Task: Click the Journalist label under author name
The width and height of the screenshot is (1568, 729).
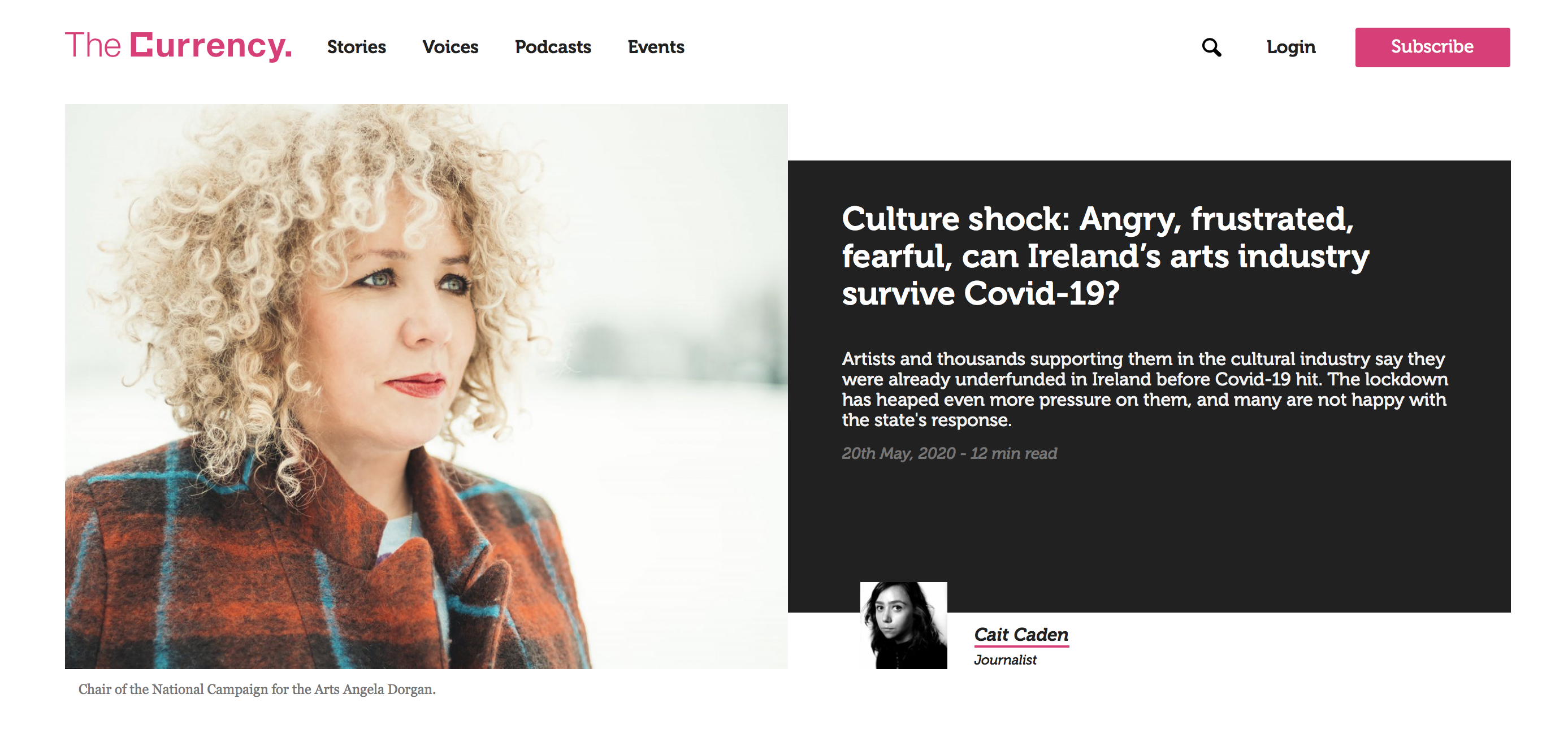Action: click(1005, 659)
